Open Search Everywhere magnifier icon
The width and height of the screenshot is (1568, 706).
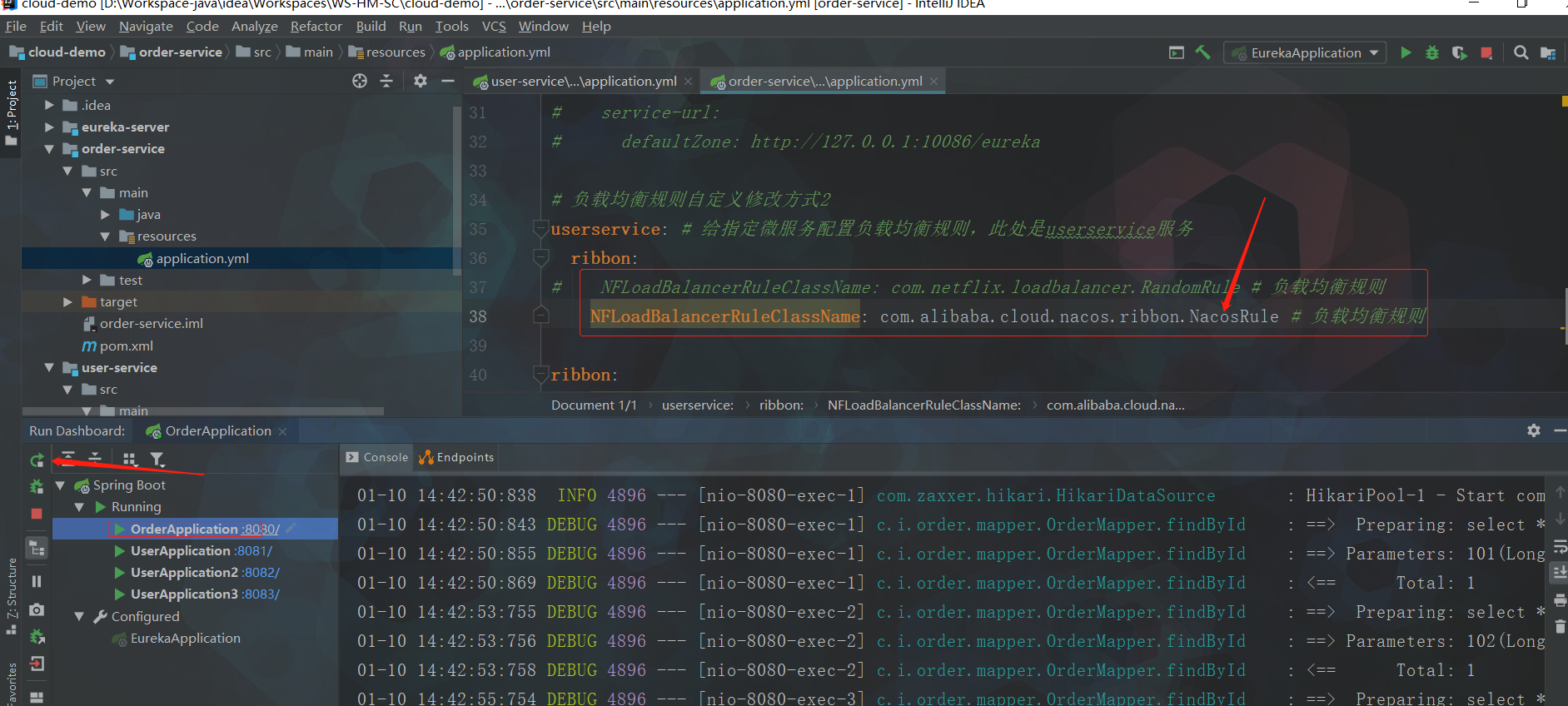(x=1521, y=52)
